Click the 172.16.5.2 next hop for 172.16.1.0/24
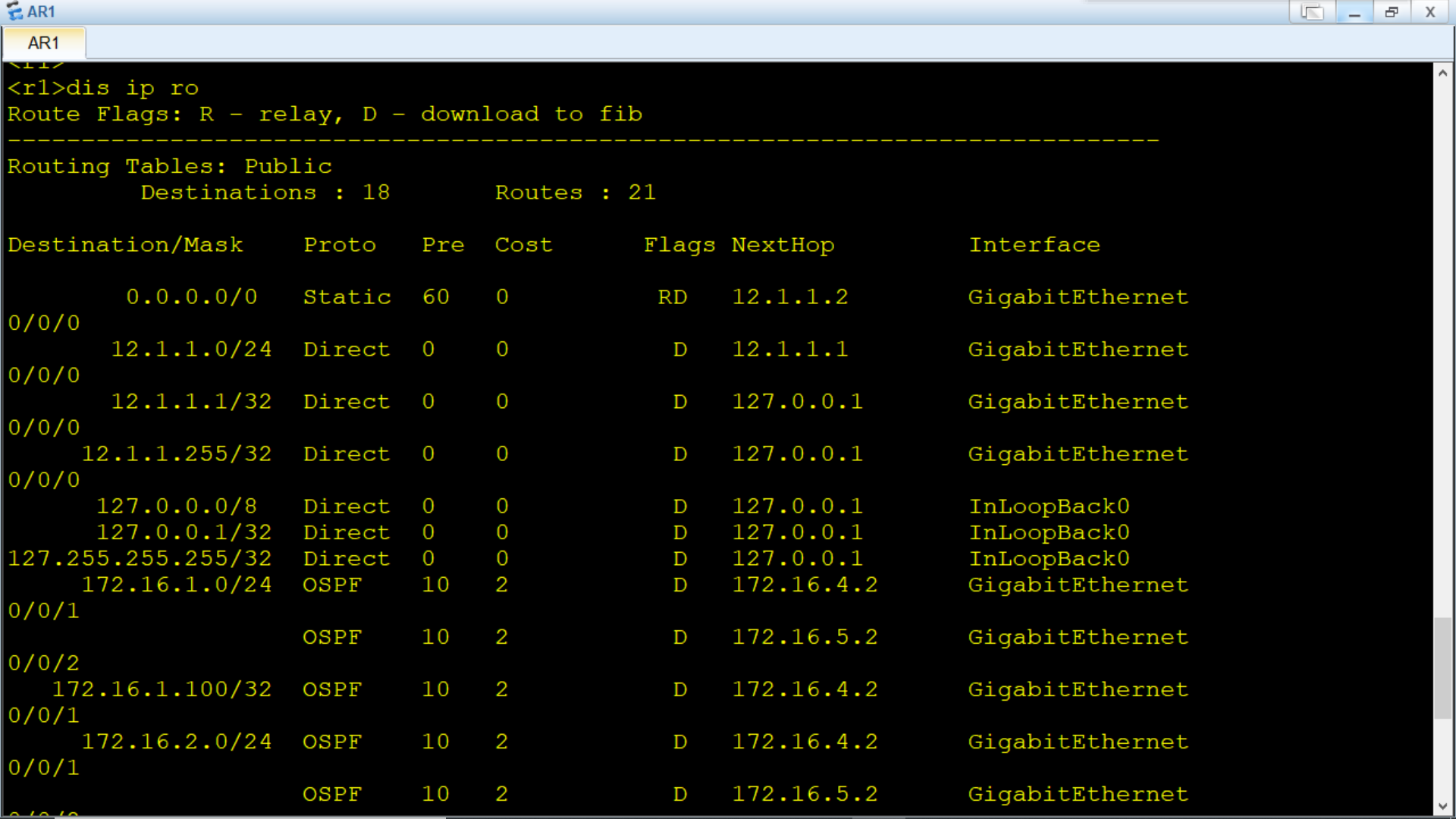This screenshot has width=1456, height=819. (x=805, y=637)
